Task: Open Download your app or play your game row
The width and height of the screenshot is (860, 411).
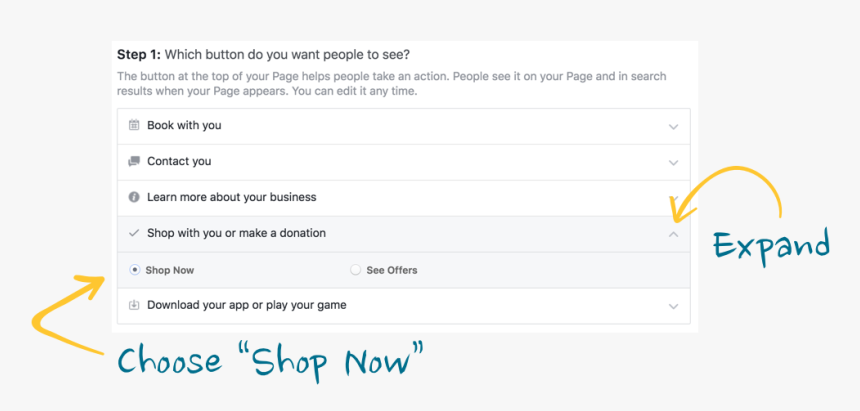Action: (x=404, y=306)
